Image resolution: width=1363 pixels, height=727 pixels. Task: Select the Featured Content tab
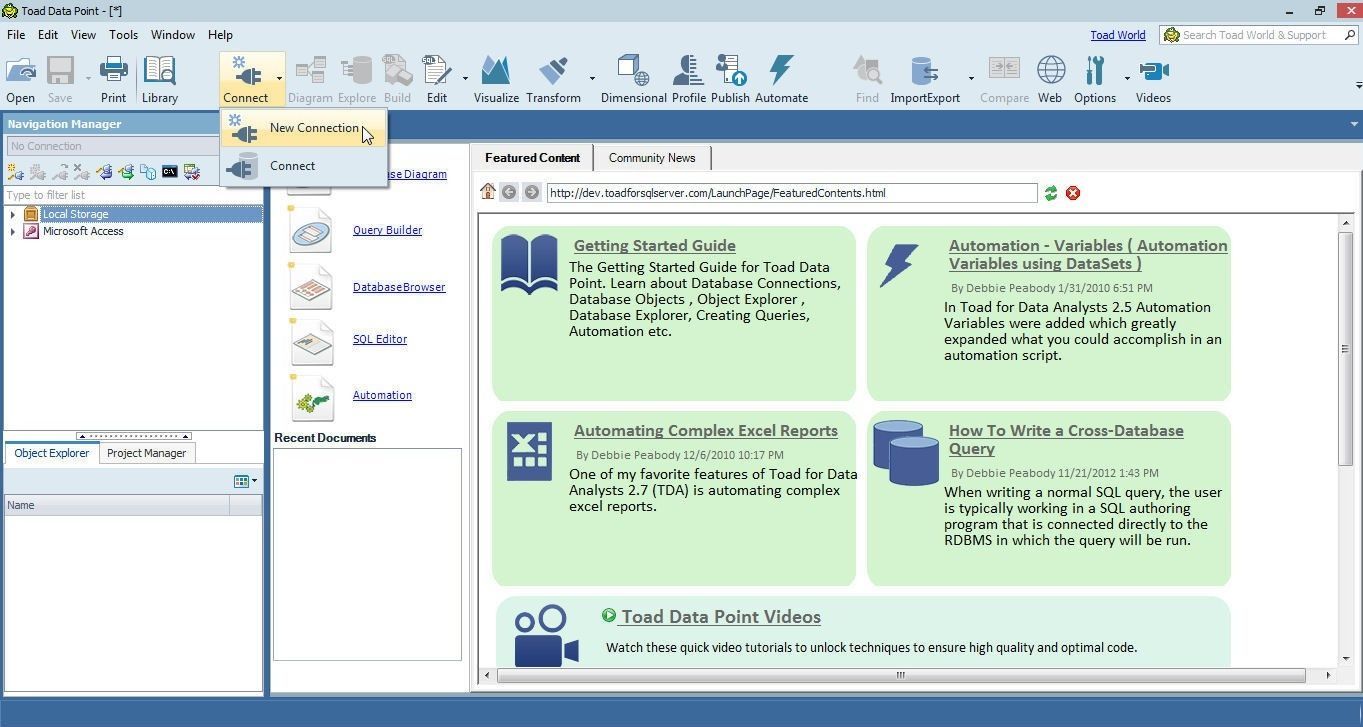tap(532, 158)
